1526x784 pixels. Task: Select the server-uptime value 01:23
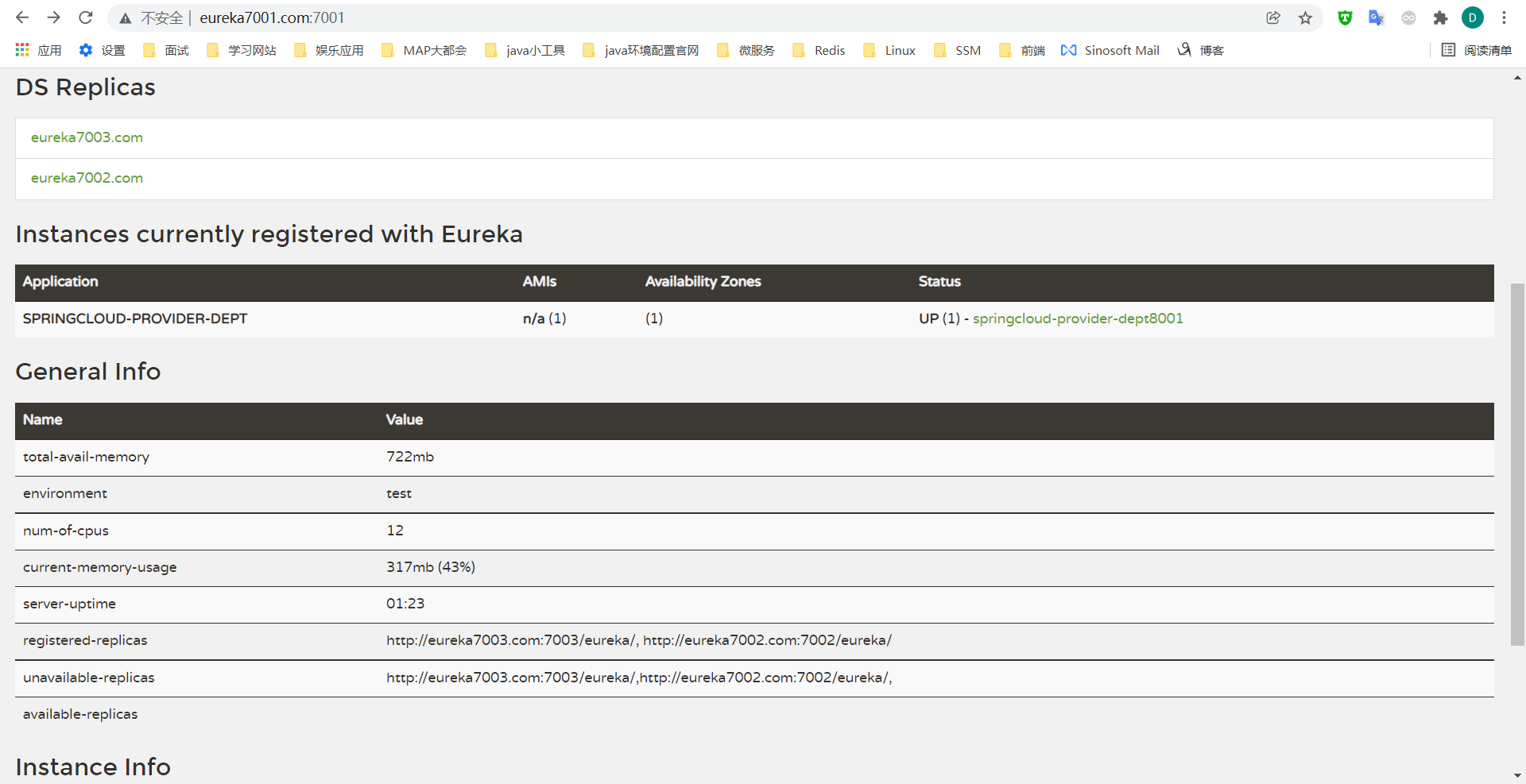tap(405, 604)
